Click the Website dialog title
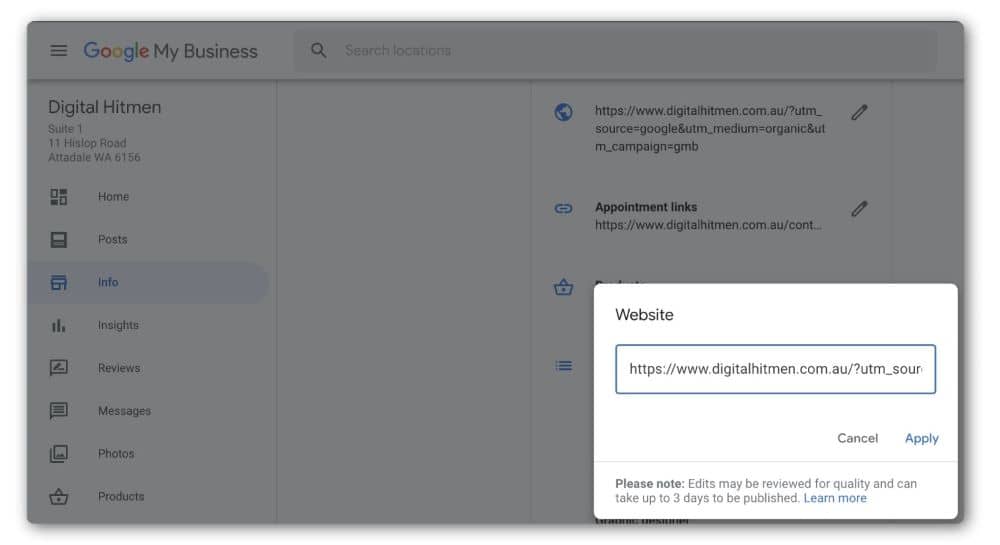 (644, 315)
